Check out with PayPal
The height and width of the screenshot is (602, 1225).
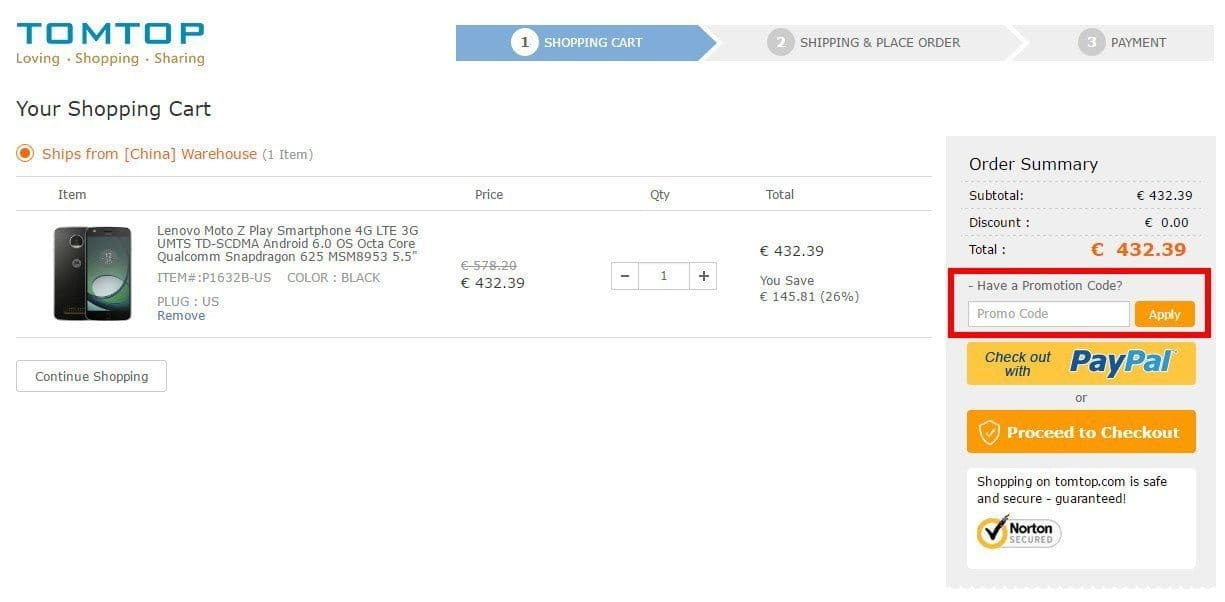[x=1081, y=364]
